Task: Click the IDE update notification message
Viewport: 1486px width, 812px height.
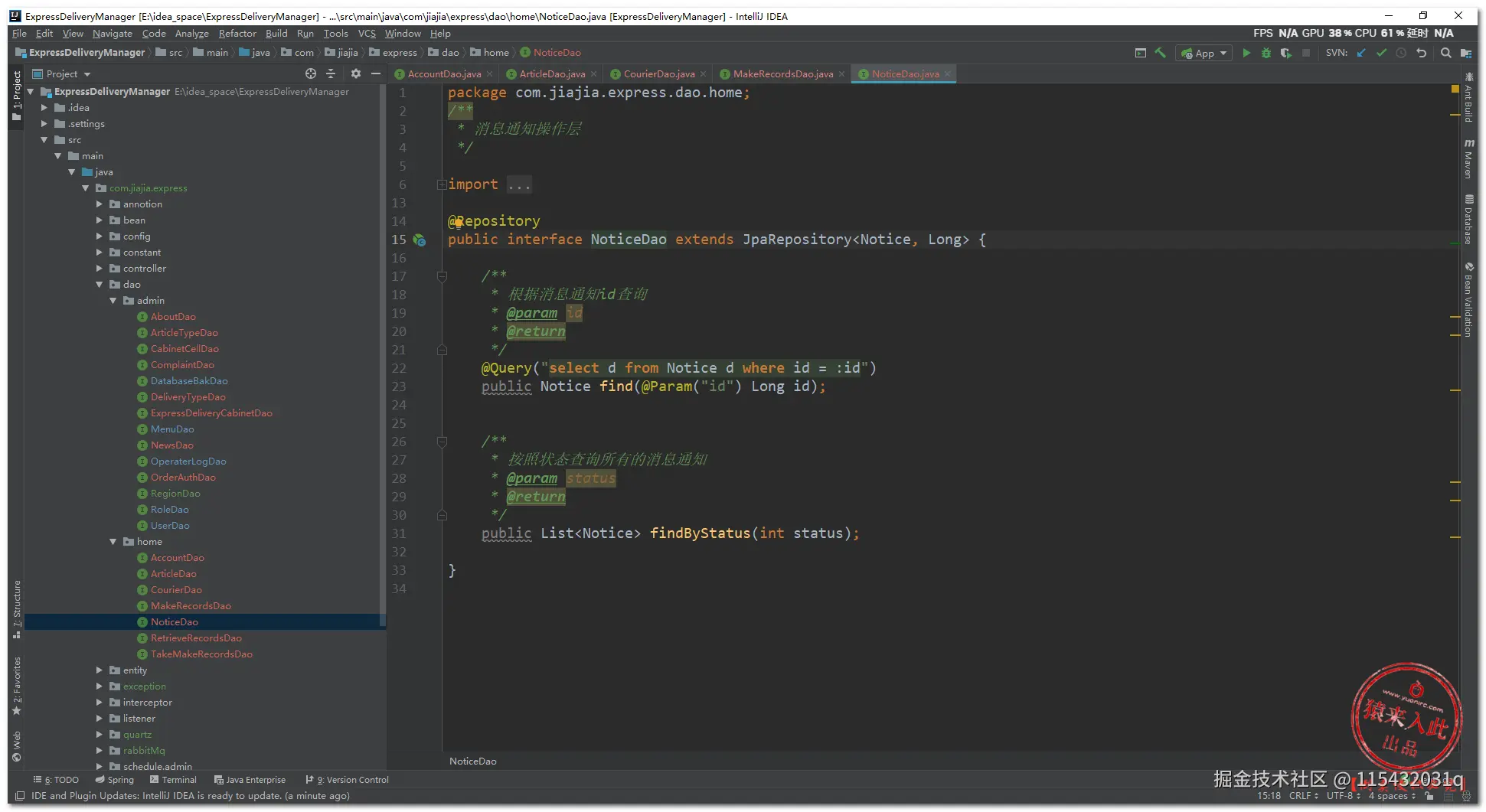Action: click(x=191, y=796)
